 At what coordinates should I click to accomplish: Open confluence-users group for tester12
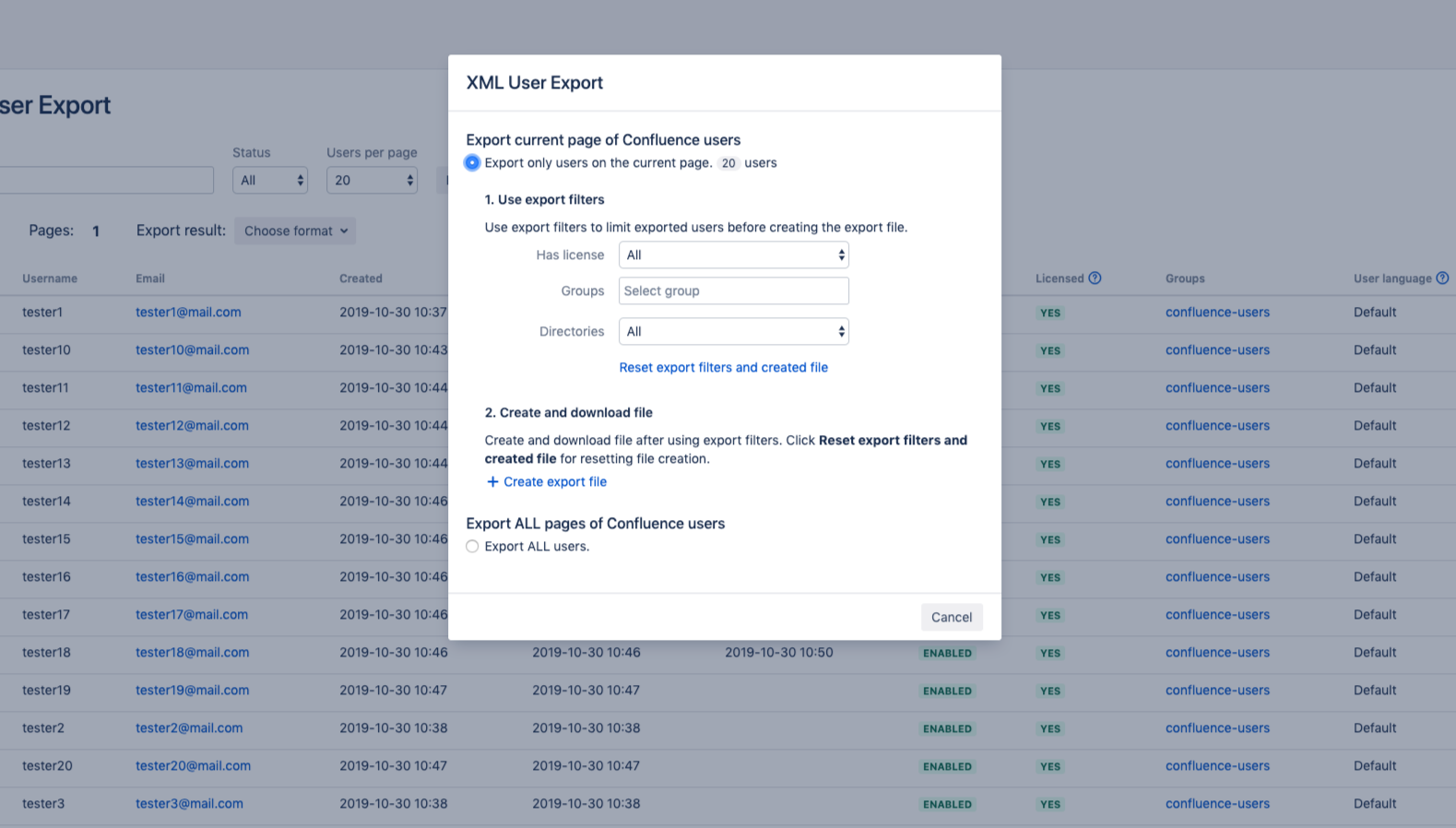pos(1217,425)
